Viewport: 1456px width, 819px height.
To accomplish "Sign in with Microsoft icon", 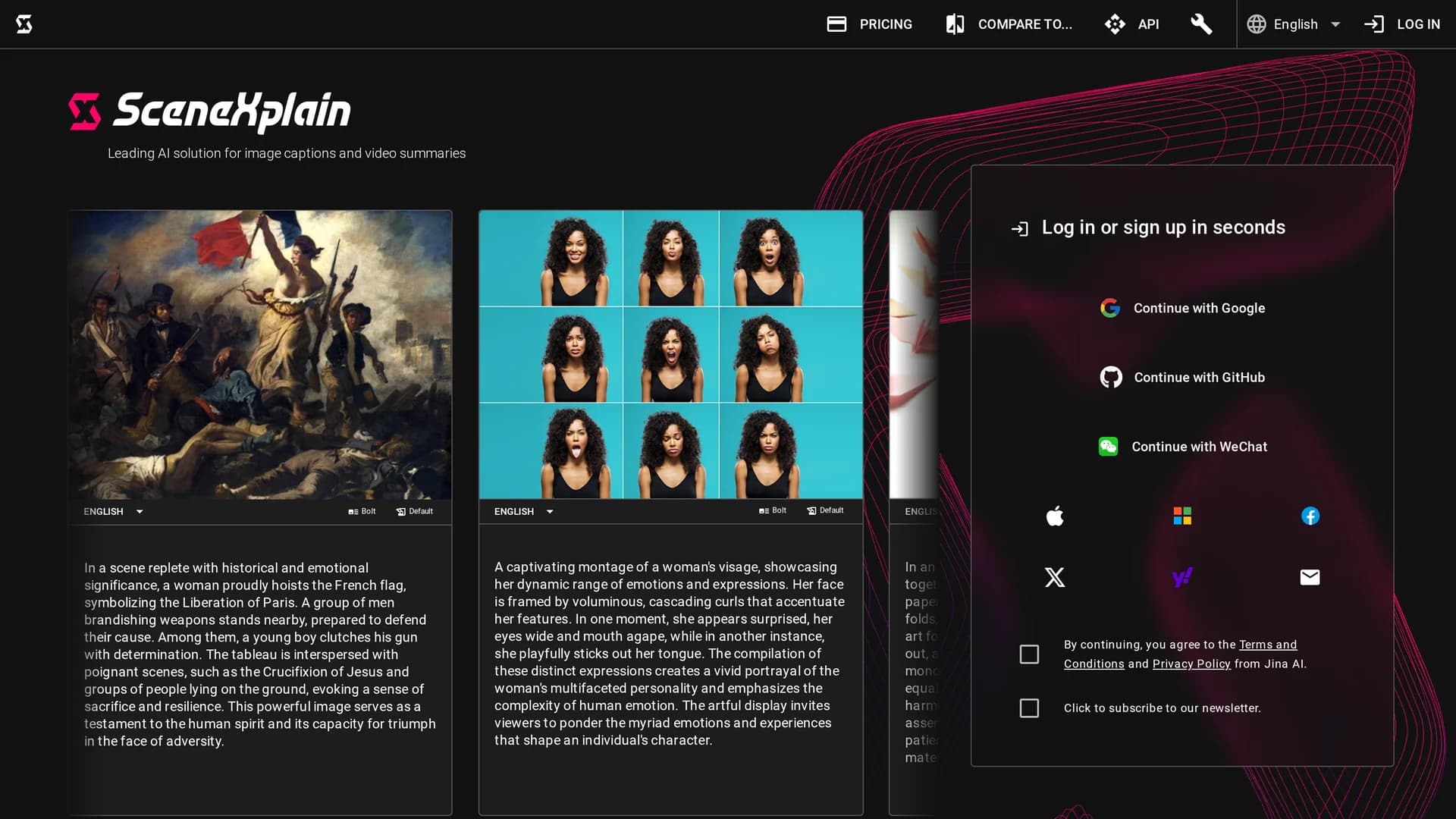I will point(1182,516).
